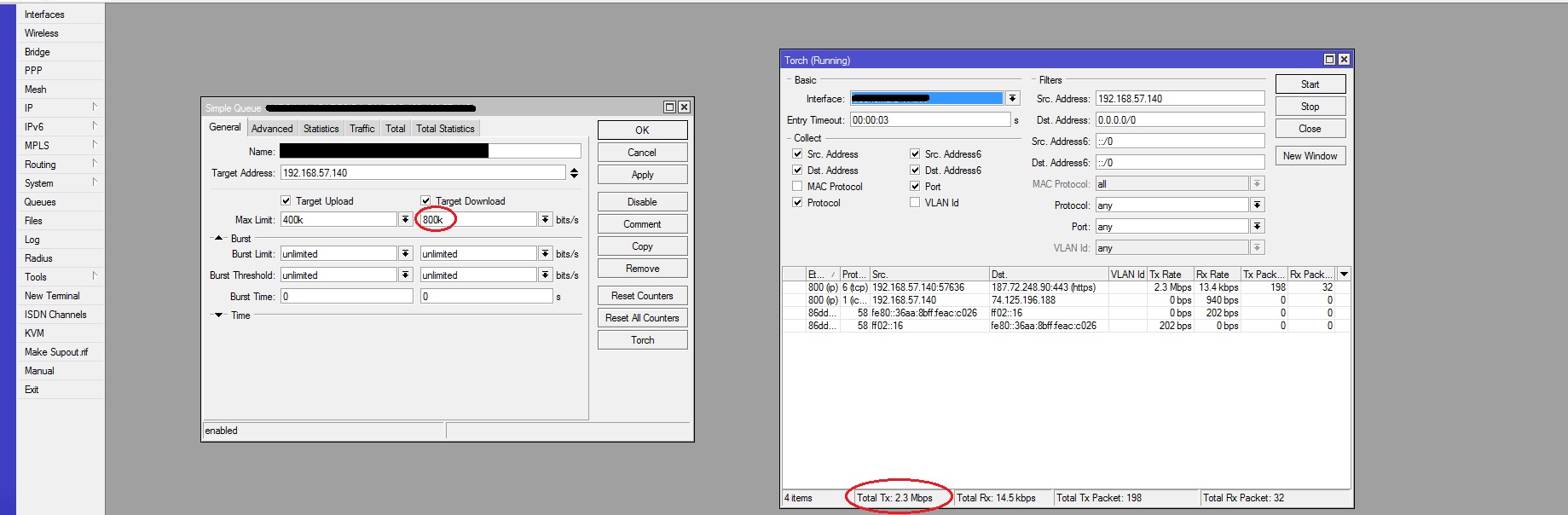
Task: Toggle Protocol collect checkbox
Action: point(797,203)
